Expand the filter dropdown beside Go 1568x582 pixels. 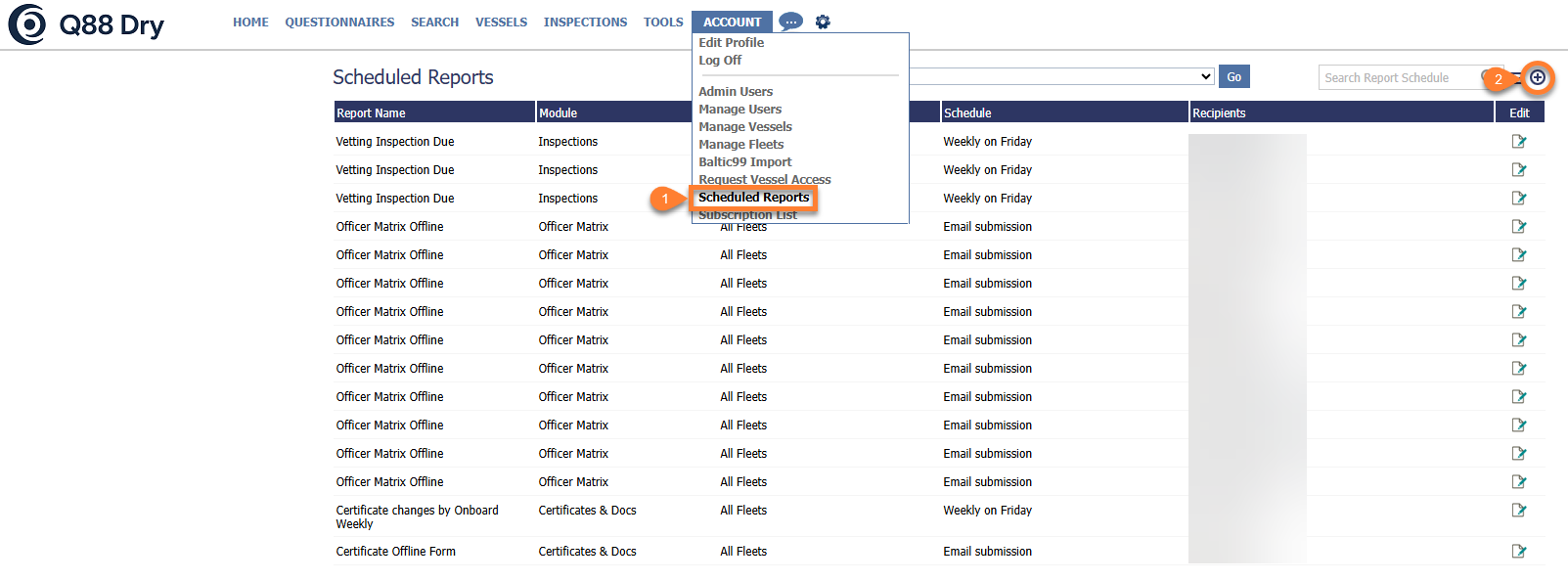[x=1205, y=76]
